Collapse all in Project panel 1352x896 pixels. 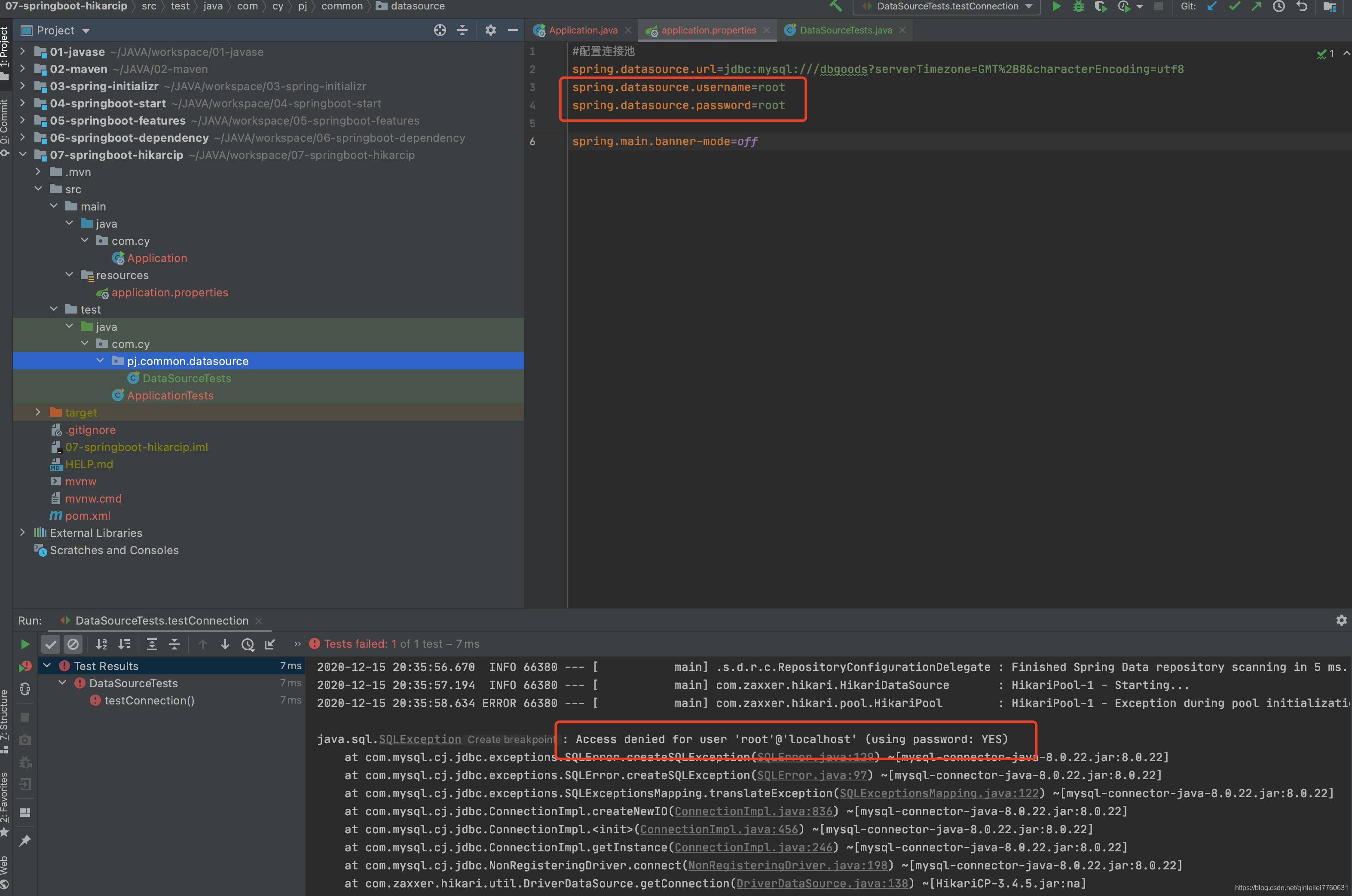pyautogui.click(x=462, y=30)
